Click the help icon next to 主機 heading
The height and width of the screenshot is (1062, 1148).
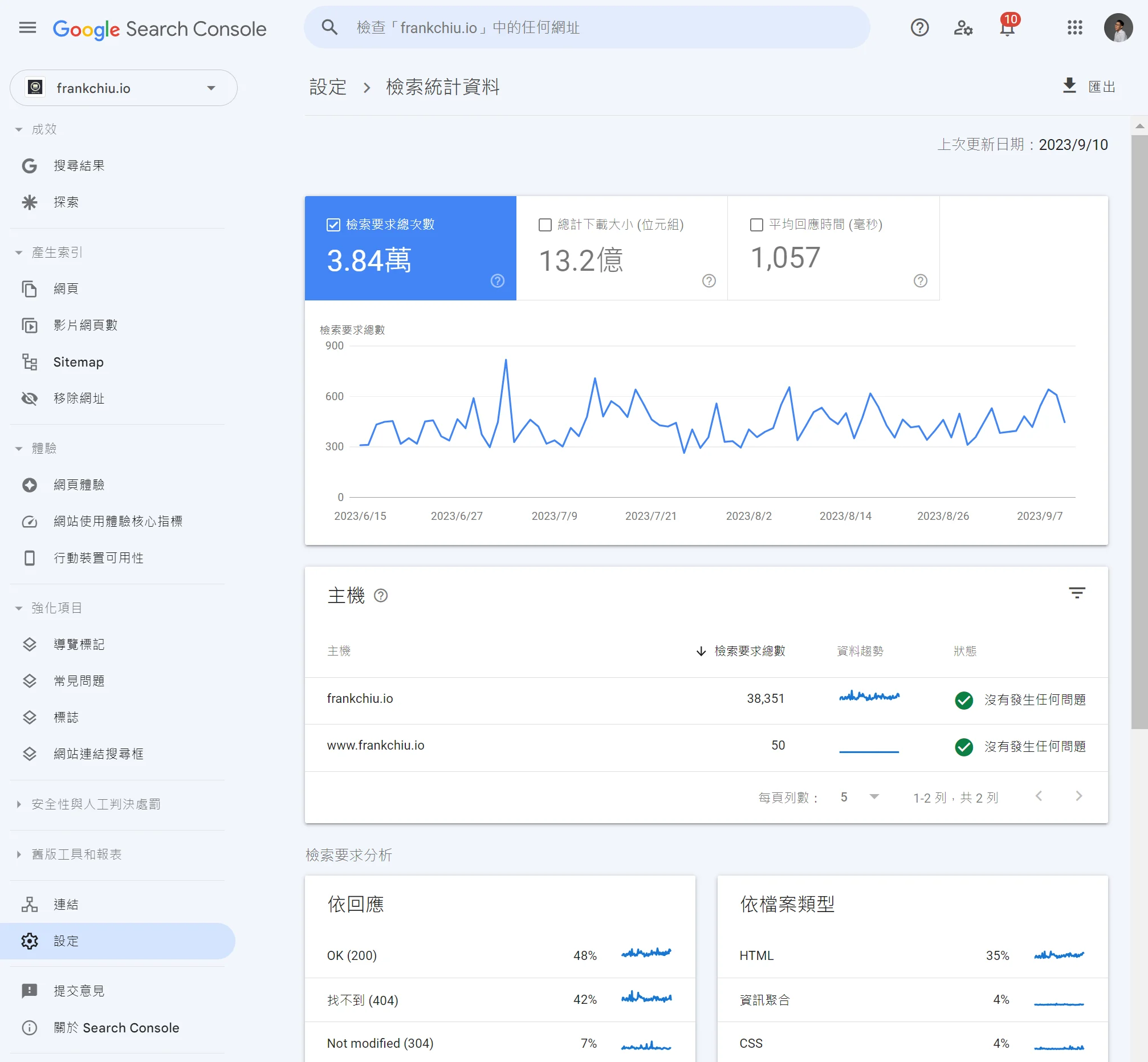click(x=380, y=596)
